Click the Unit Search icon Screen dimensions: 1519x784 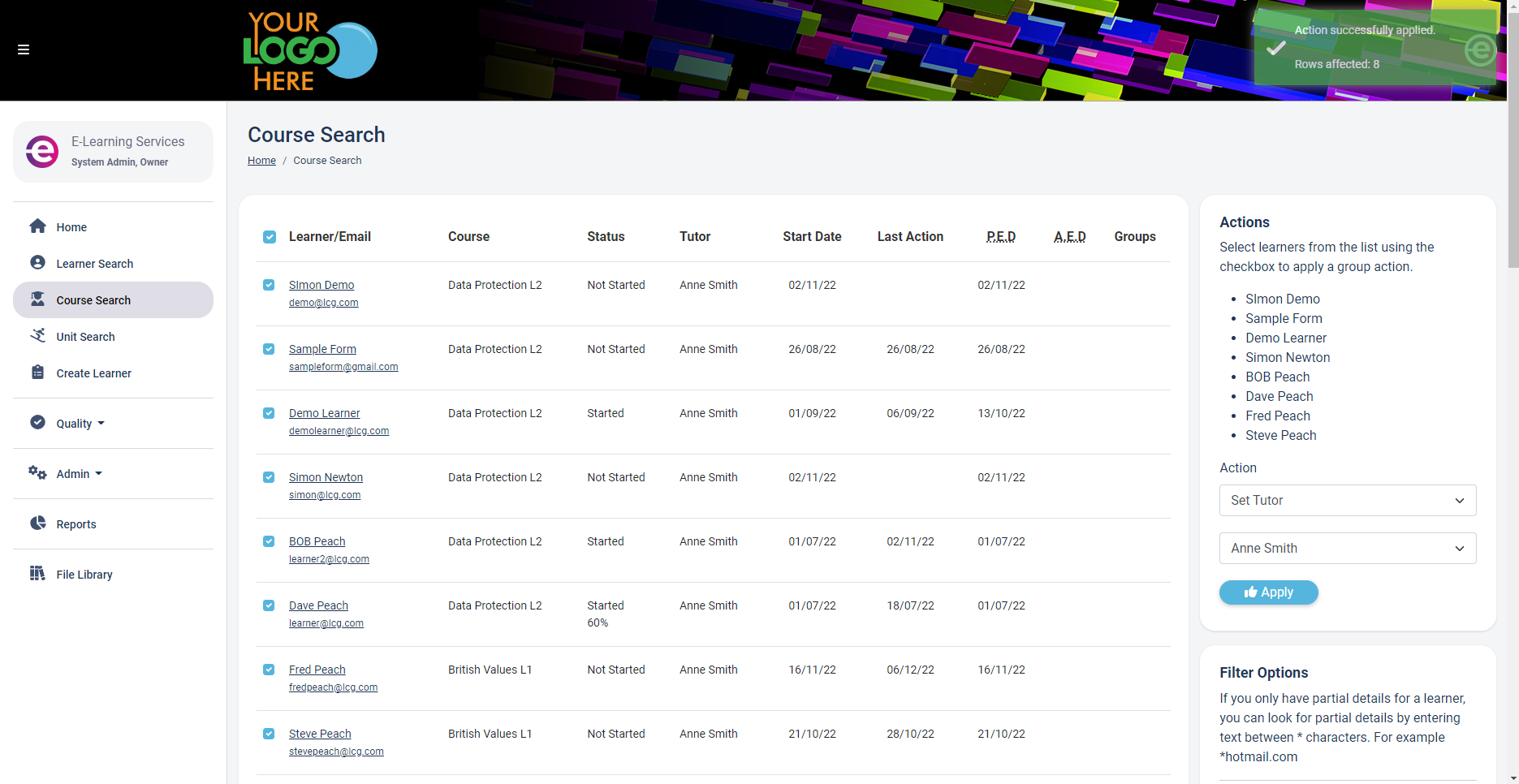[37, 336]
